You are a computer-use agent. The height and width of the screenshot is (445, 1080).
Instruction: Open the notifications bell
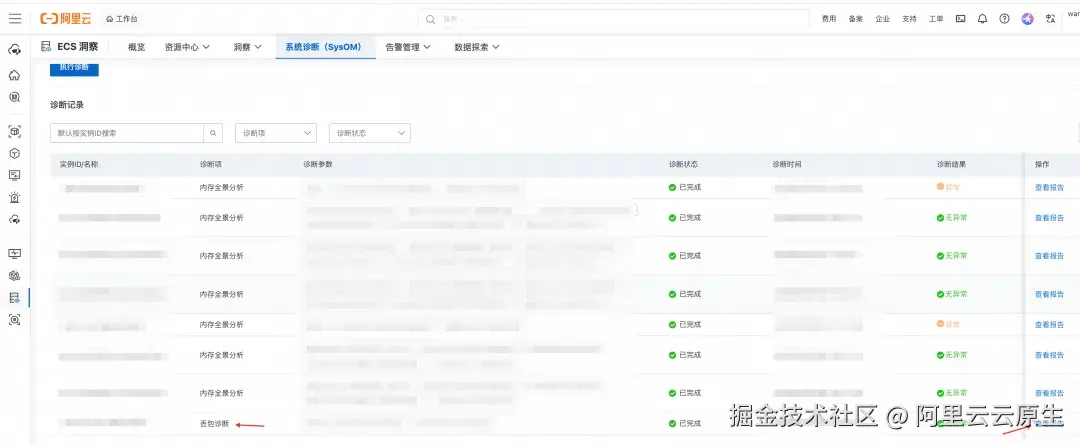982,19
